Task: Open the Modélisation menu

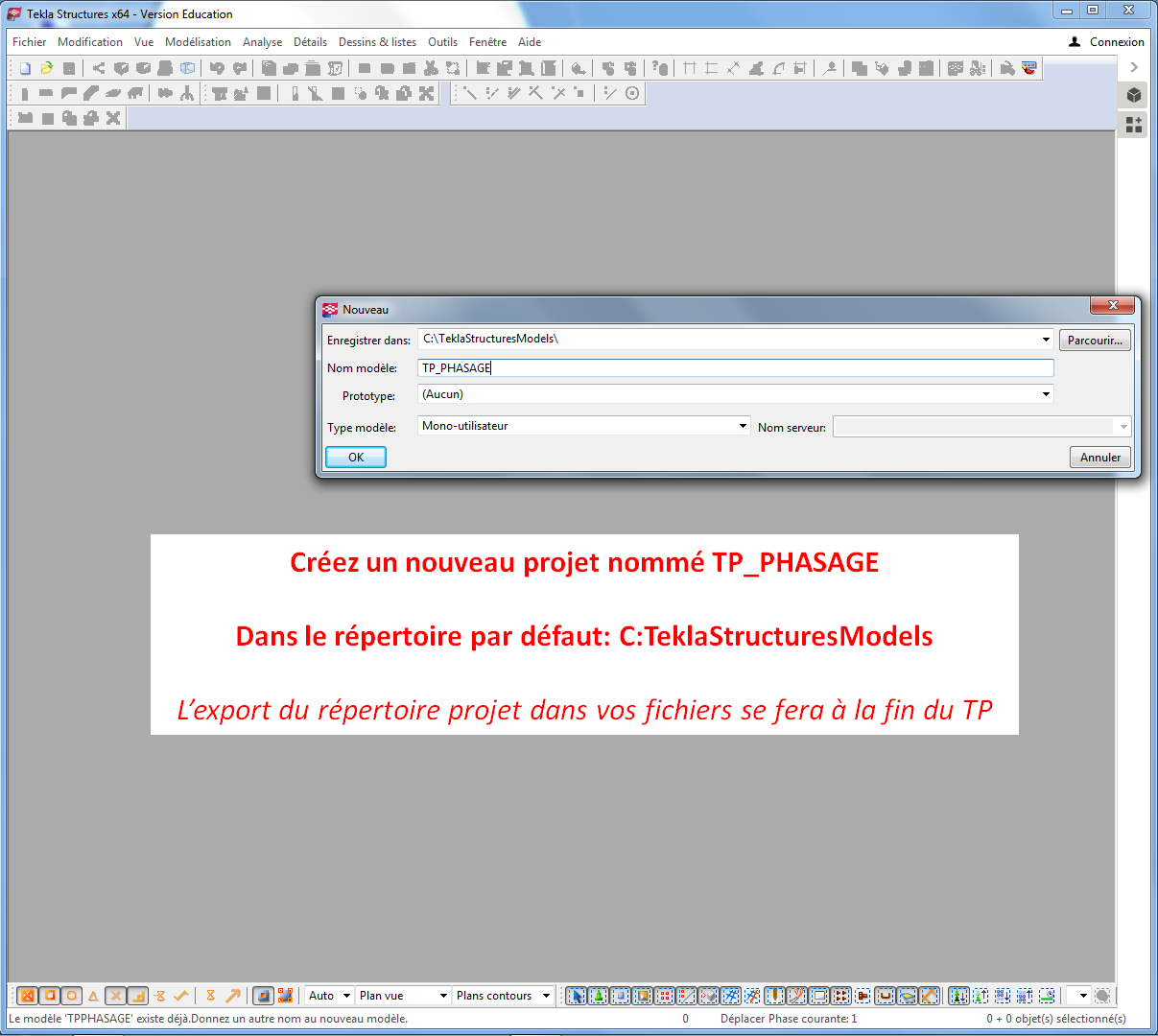Action: tap(198, 42)
